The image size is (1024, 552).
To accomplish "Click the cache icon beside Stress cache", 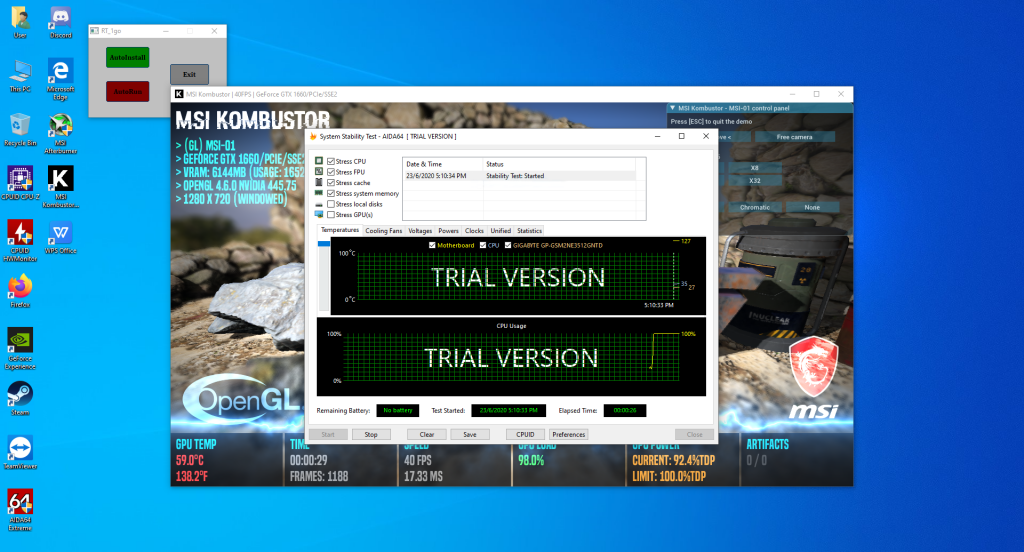I will [x=319, y=182].
